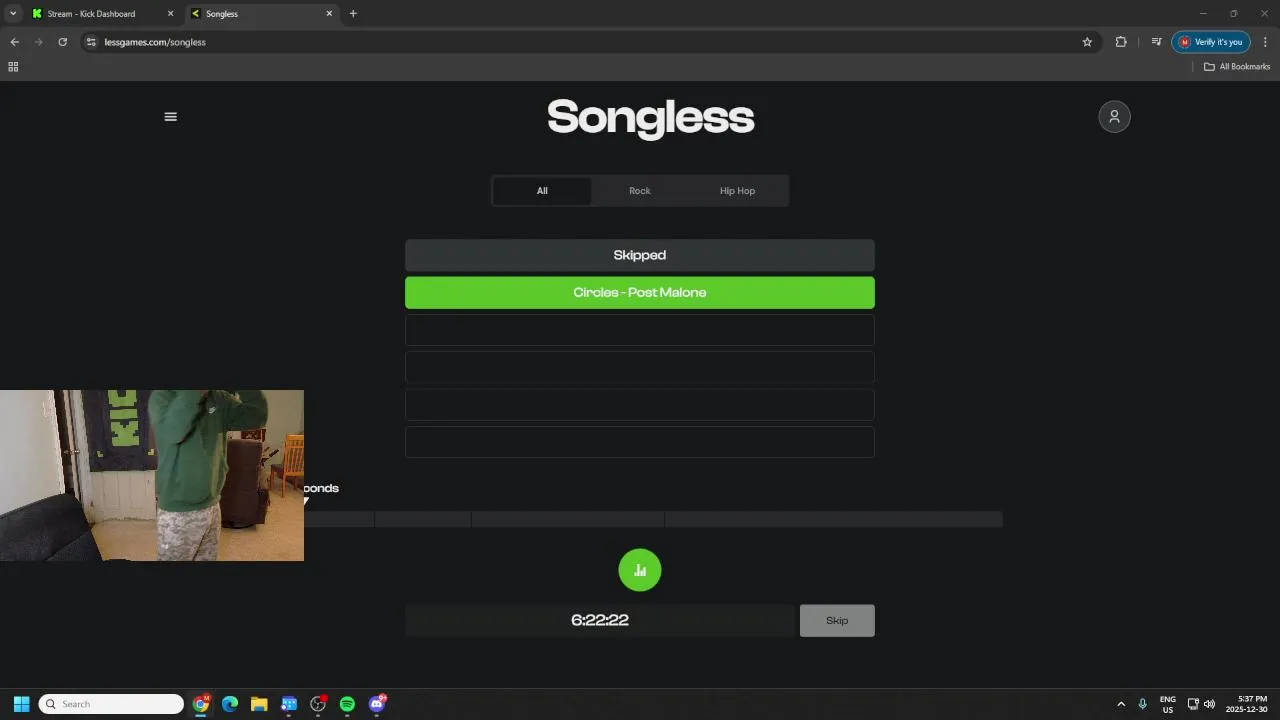The image size is (1280, 720).
Task: Open the All Bookmarks folder
Action: (x=1237, y=67)
